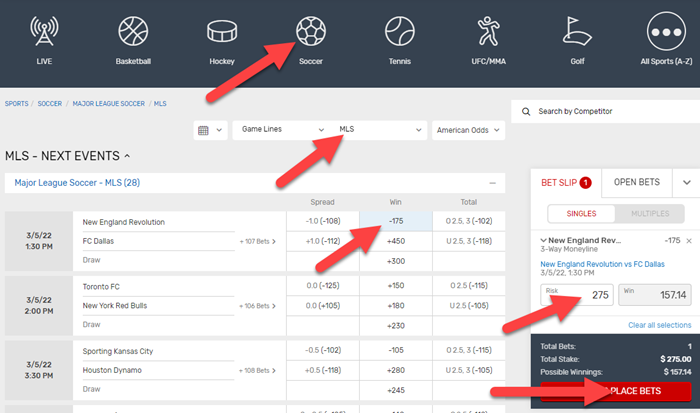Open the American Odds format dropdown
This screenshot has height=413, width=700.
pos(467,130)
